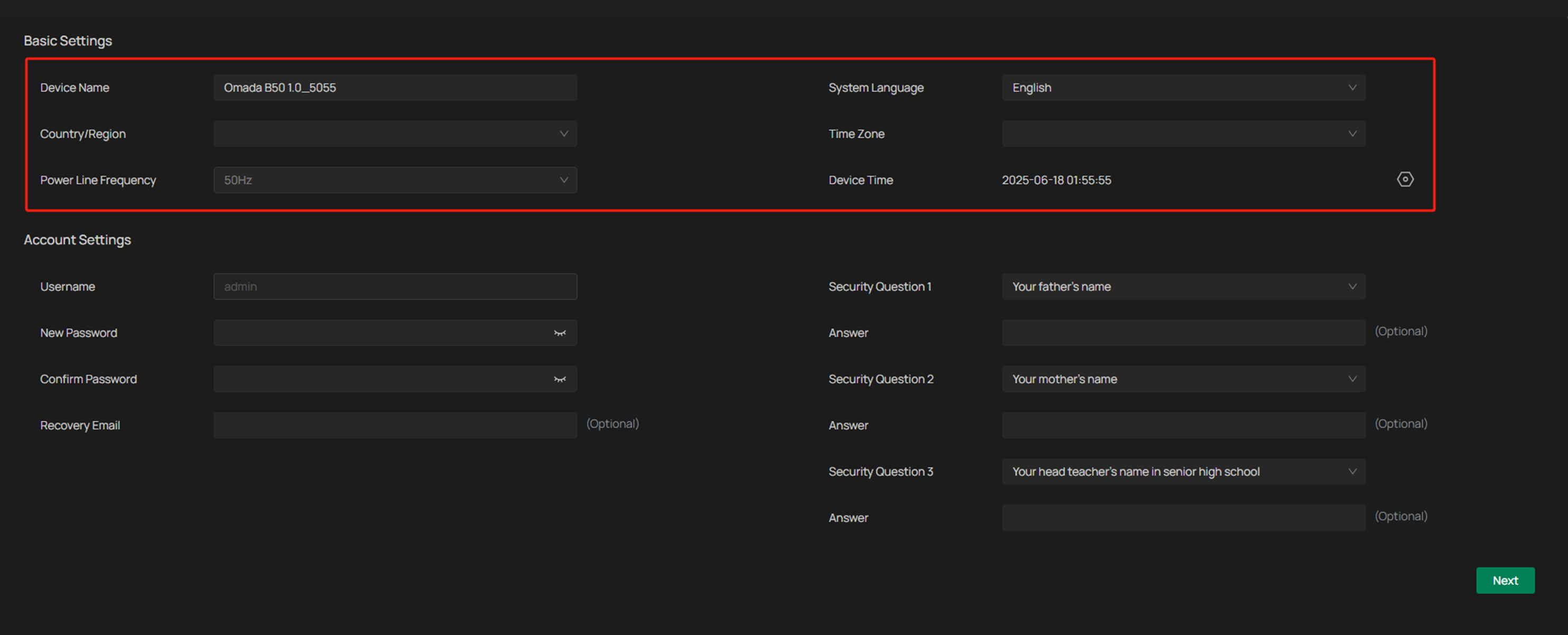Click the Power Line Frequency label
Image resolution: width=1568 pixels, height=635 pixels.
(x=98, y=180)
